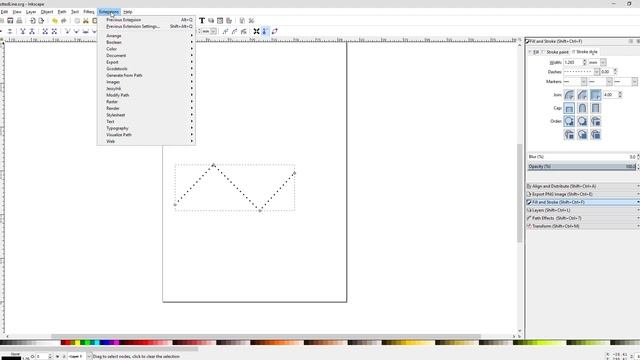Image resolution: width=640 pixels, height=360 pixels.
Task: Expand Transform panel row
Action: pos(583,226)
